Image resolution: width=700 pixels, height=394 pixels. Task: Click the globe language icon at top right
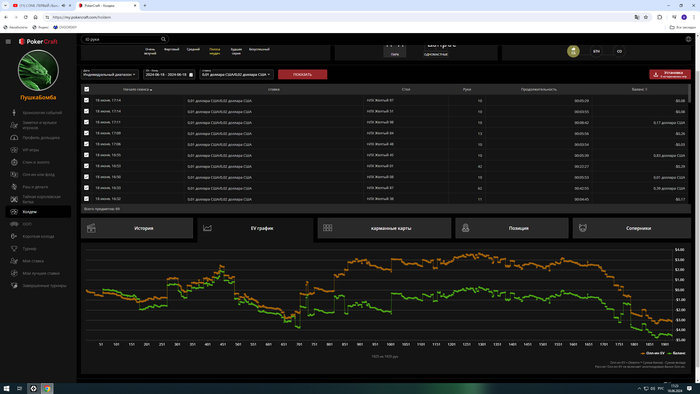[x=688, y=39]
